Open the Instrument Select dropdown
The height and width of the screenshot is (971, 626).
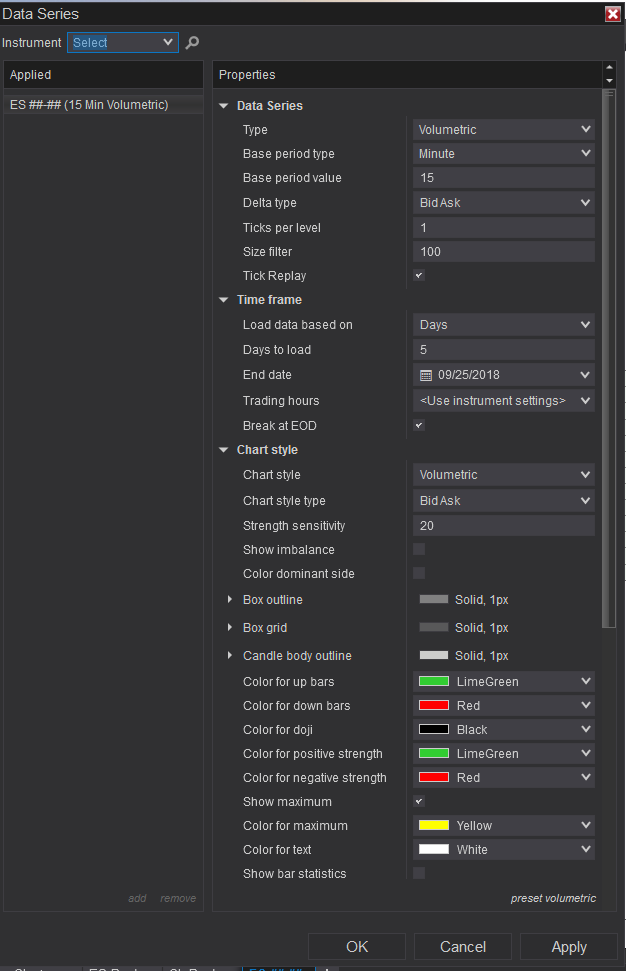point(122,43)
